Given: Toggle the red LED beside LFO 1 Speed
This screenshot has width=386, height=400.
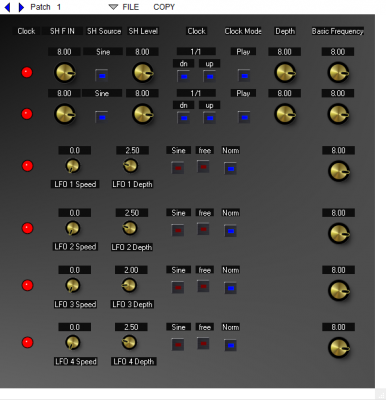Looking at the screenshot, I should coord(27,166).
